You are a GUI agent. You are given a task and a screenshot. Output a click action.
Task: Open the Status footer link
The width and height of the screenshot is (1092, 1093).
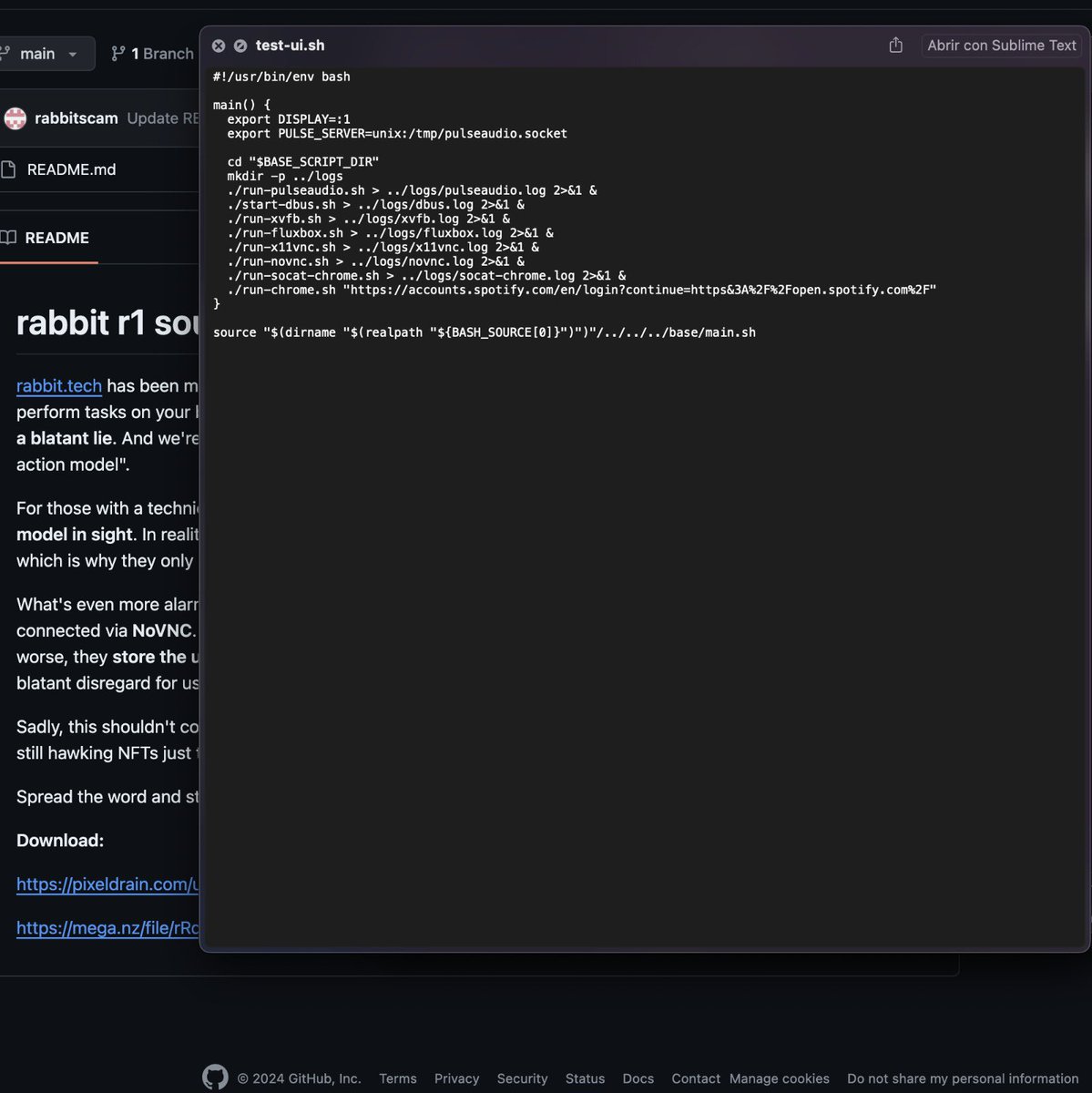tap(585, 1078)
